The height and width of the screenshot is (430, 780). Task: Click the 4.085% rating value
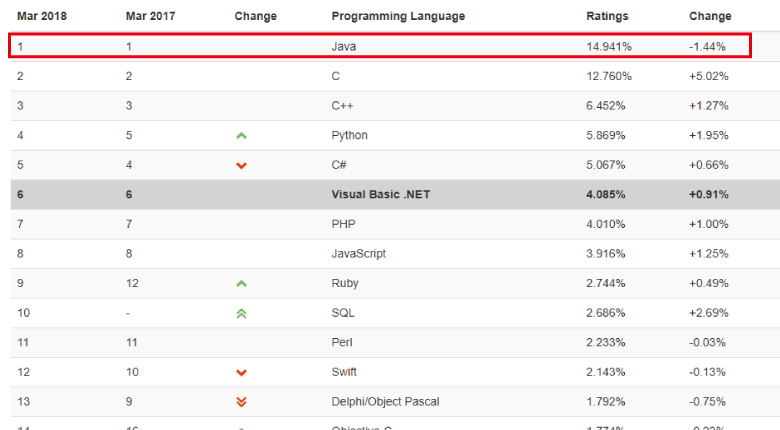(x=605, y=195)
